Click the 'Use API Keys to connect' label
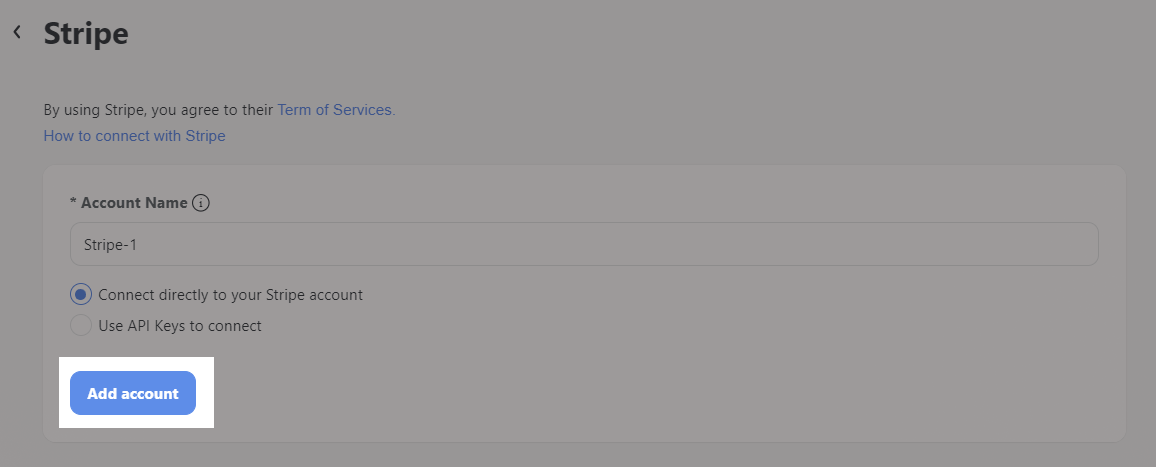The image size is (1156, 467). [180, 326]
